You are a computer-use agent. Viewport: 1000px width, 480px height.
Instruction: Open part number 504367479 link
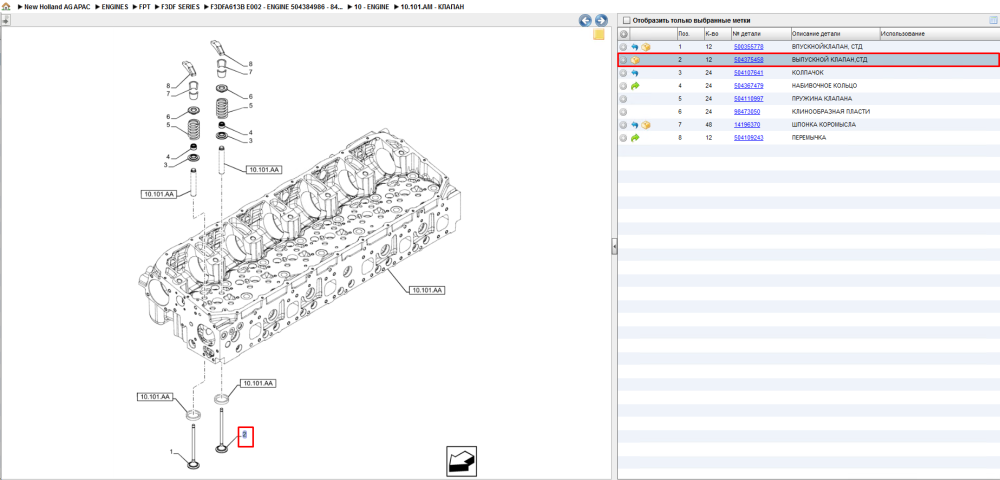[749, 85]
